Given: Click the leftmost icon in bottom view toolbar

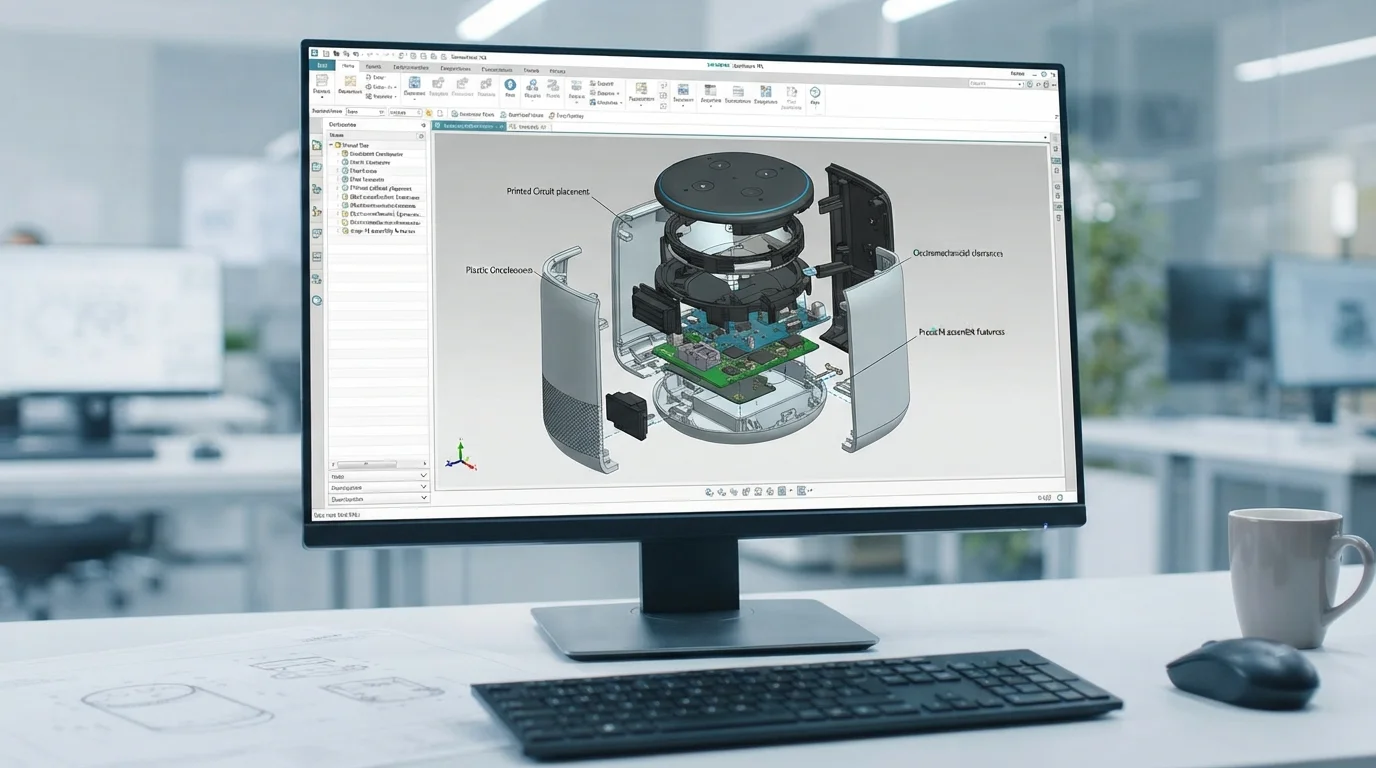Looking at the screenshot, I should click(x=709, y=491).
